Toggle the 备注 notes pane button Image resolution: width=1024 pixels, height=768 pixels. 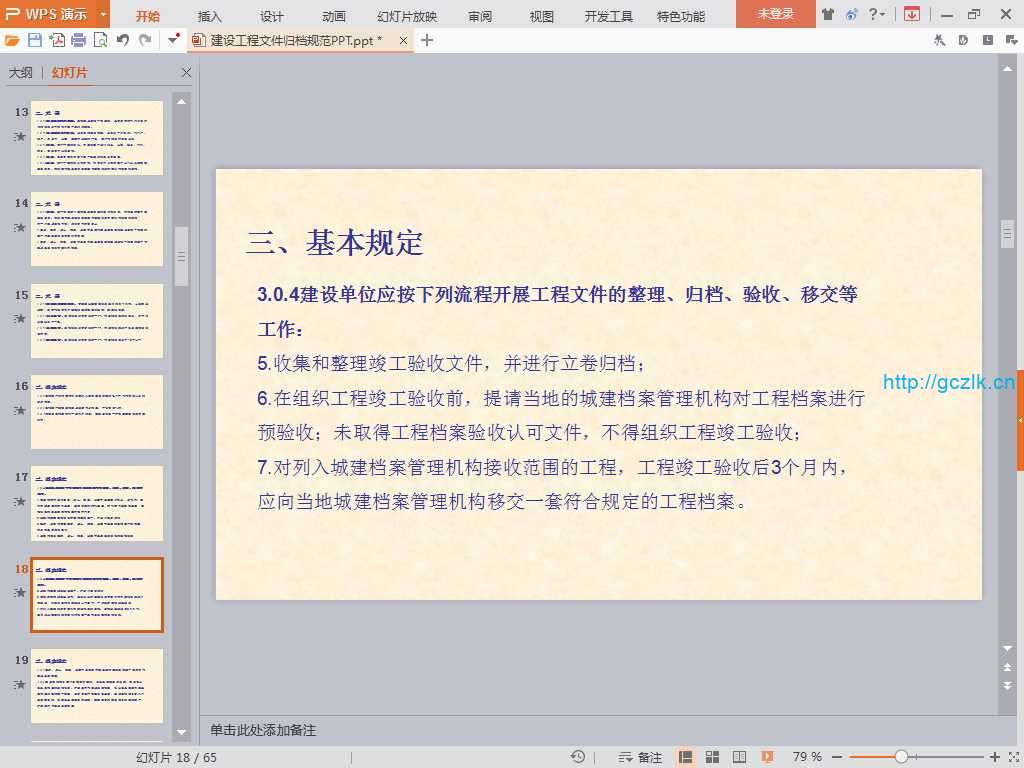coord(640,757)
